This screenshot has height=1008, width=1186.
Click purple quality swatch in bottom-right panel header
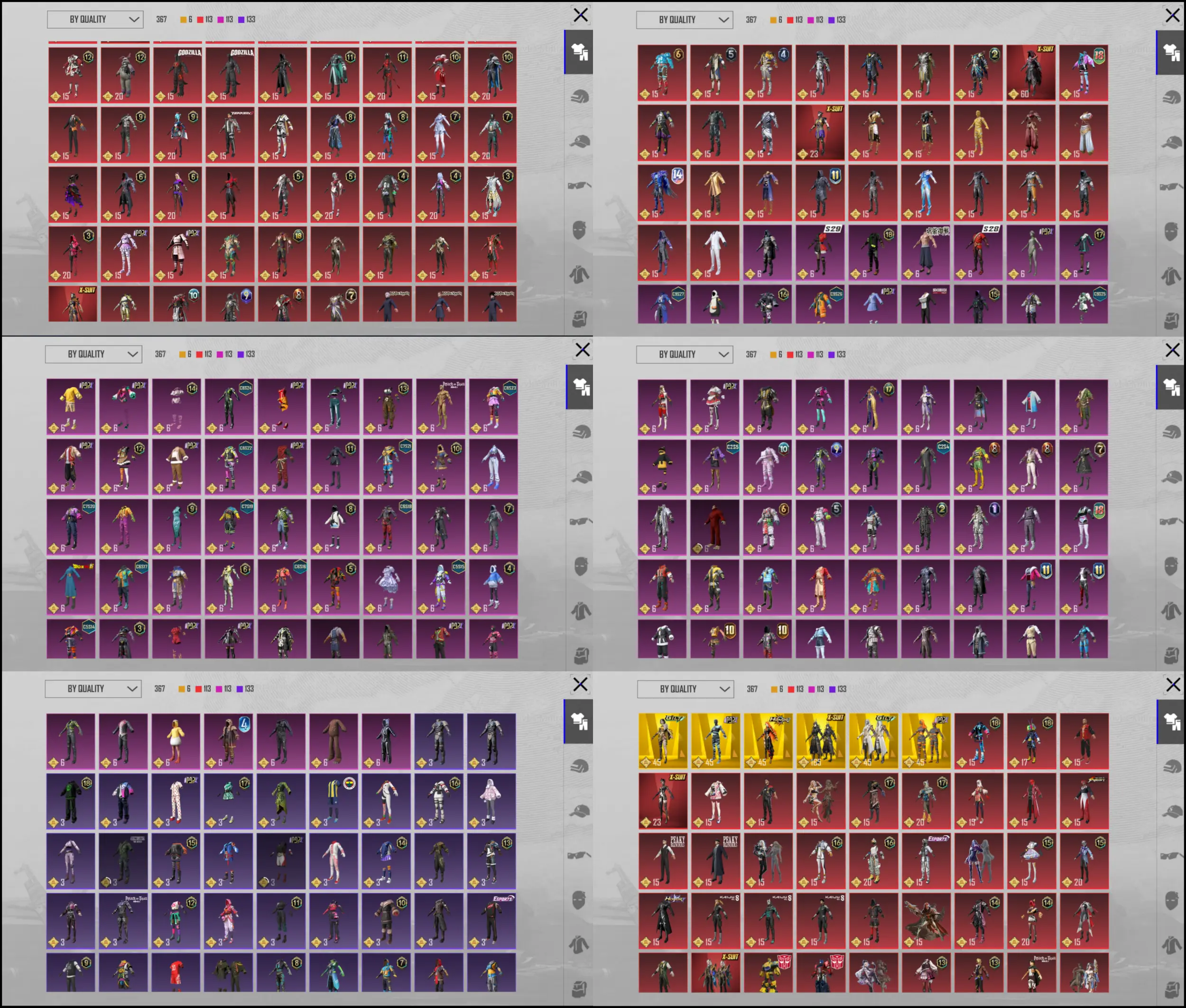832,689
